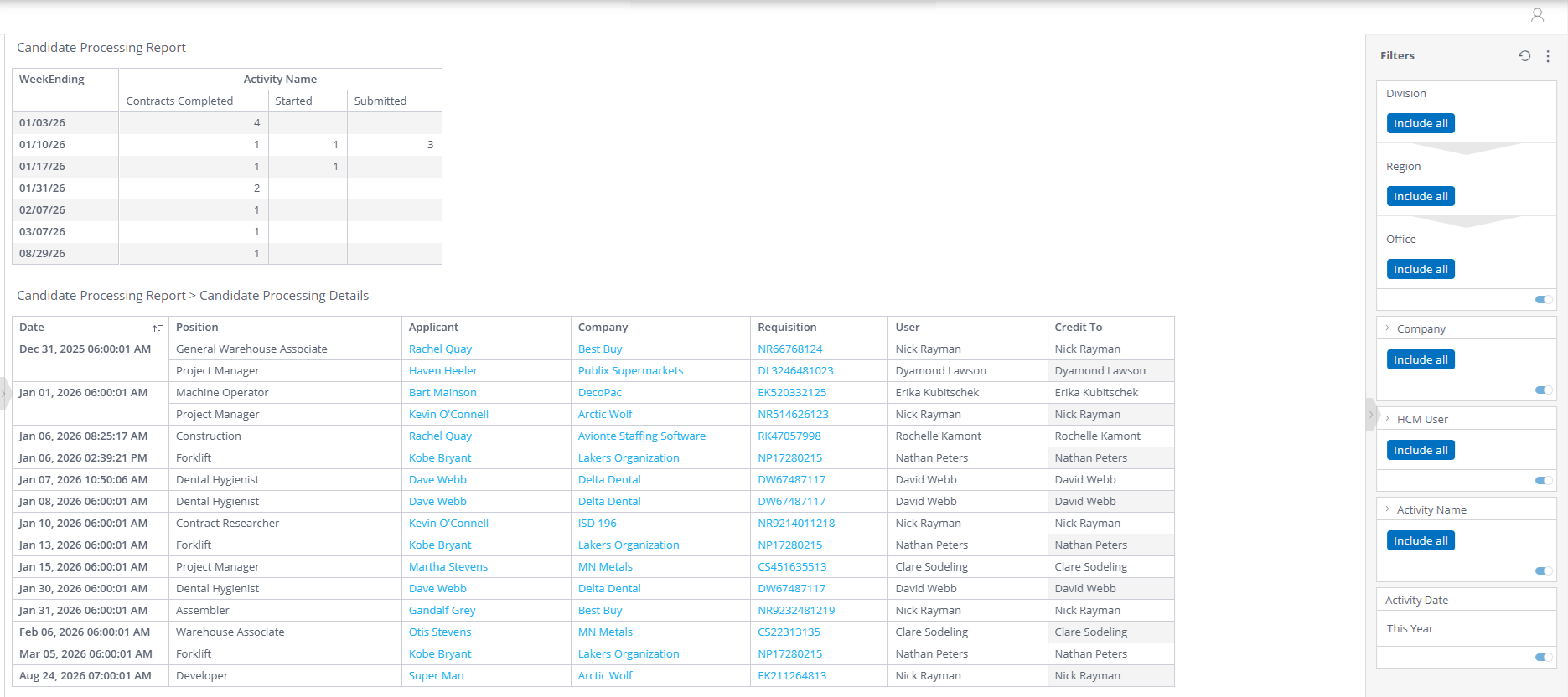Screen dimensions: 1568x697
Task: Open company DecoPac
Action: tap(600, 392)
